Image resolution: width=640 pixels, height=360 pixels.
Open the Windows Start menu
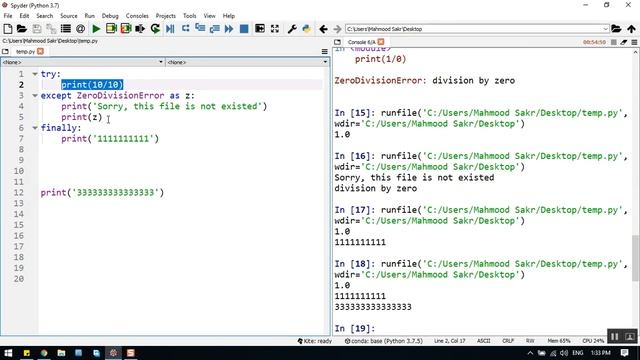pos(8,353)
